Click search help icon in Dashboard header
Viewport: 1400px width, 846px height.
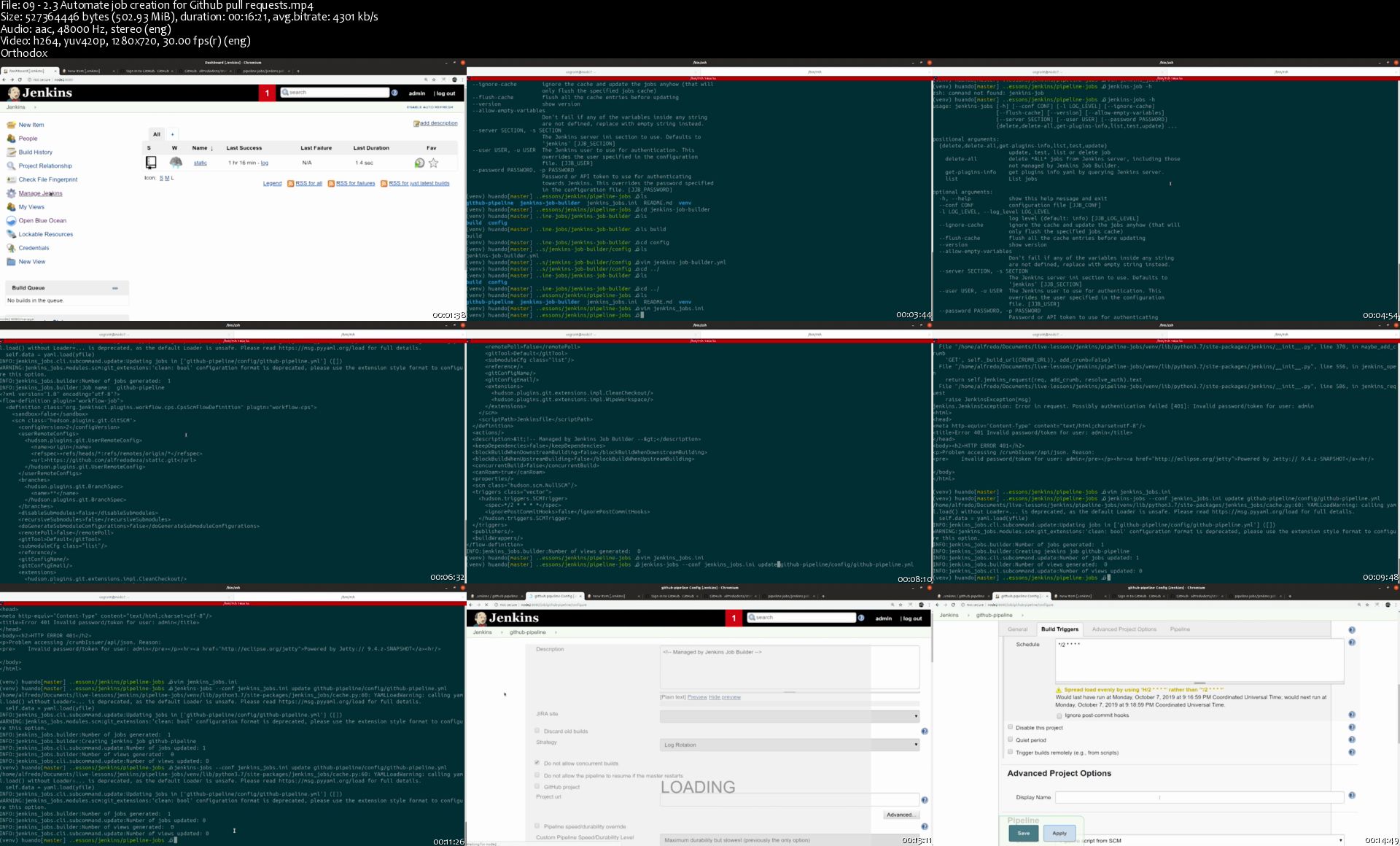[x=394, y=93]
